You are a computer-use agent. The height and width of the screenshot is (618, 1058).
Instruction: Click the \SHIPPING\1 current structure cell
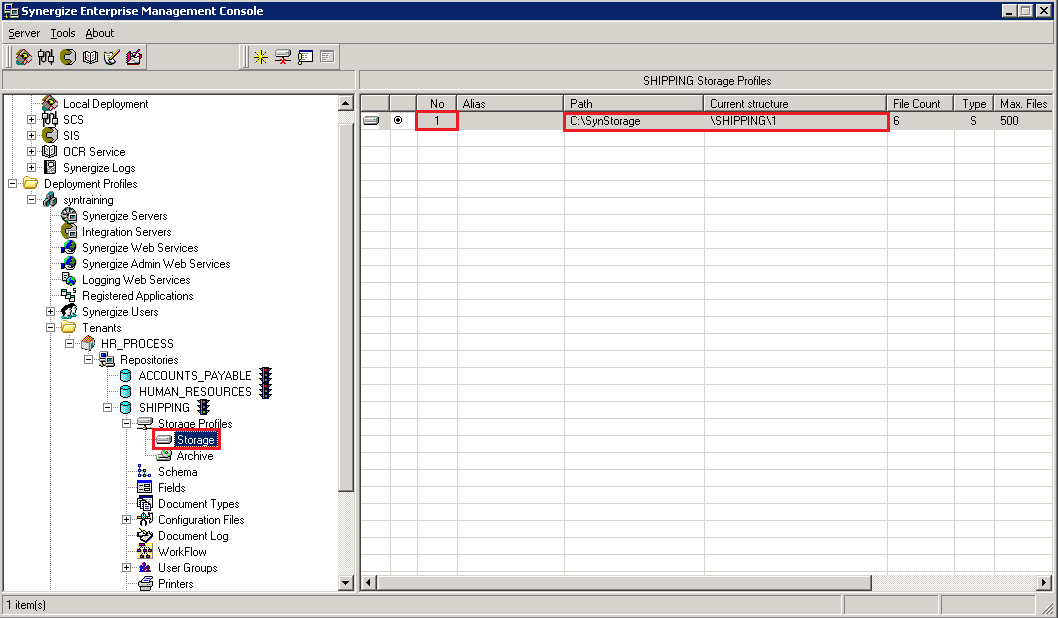pos(795,121)
